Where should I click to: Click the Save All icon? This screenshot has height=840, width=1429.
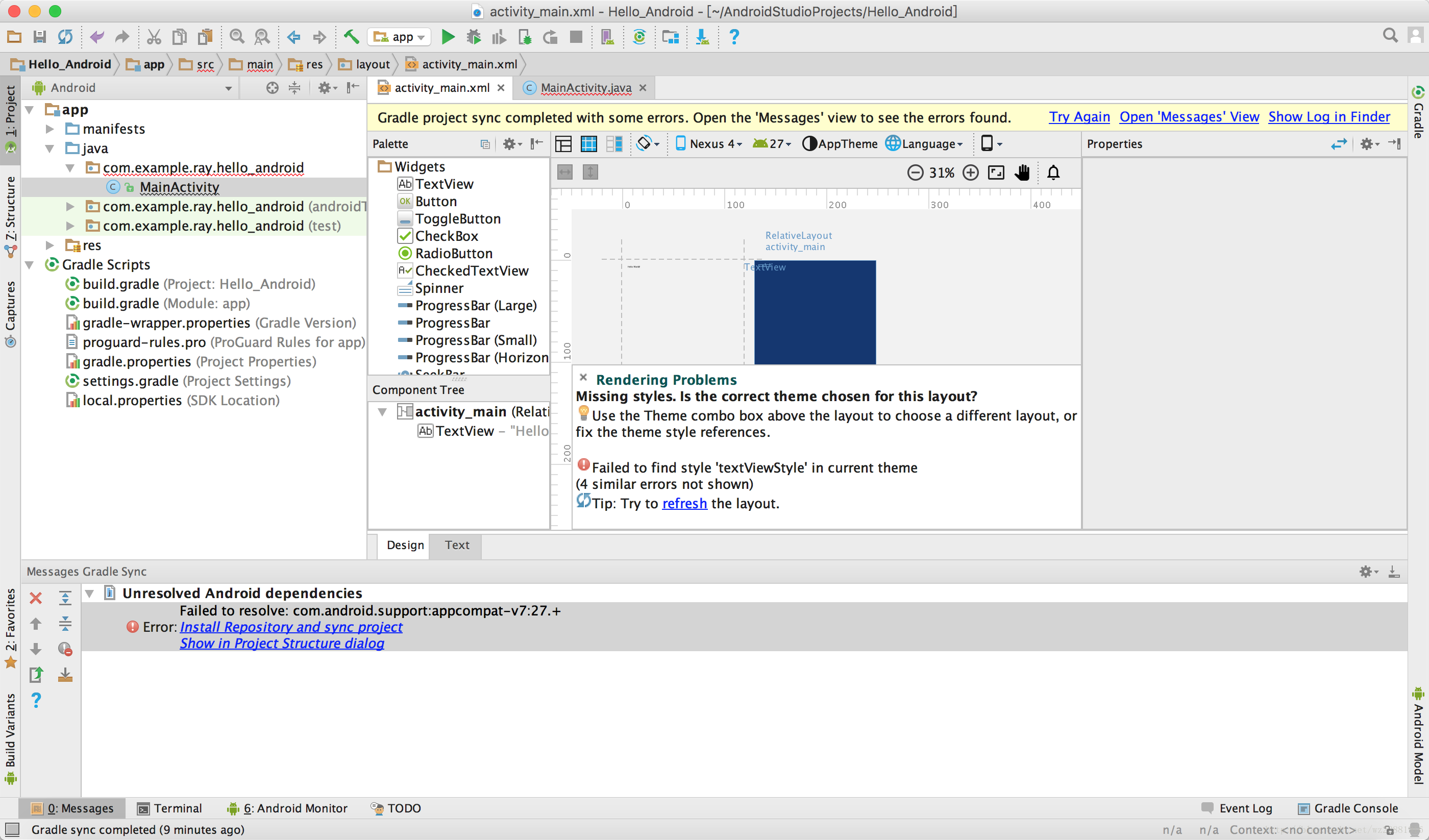point(40,37)
